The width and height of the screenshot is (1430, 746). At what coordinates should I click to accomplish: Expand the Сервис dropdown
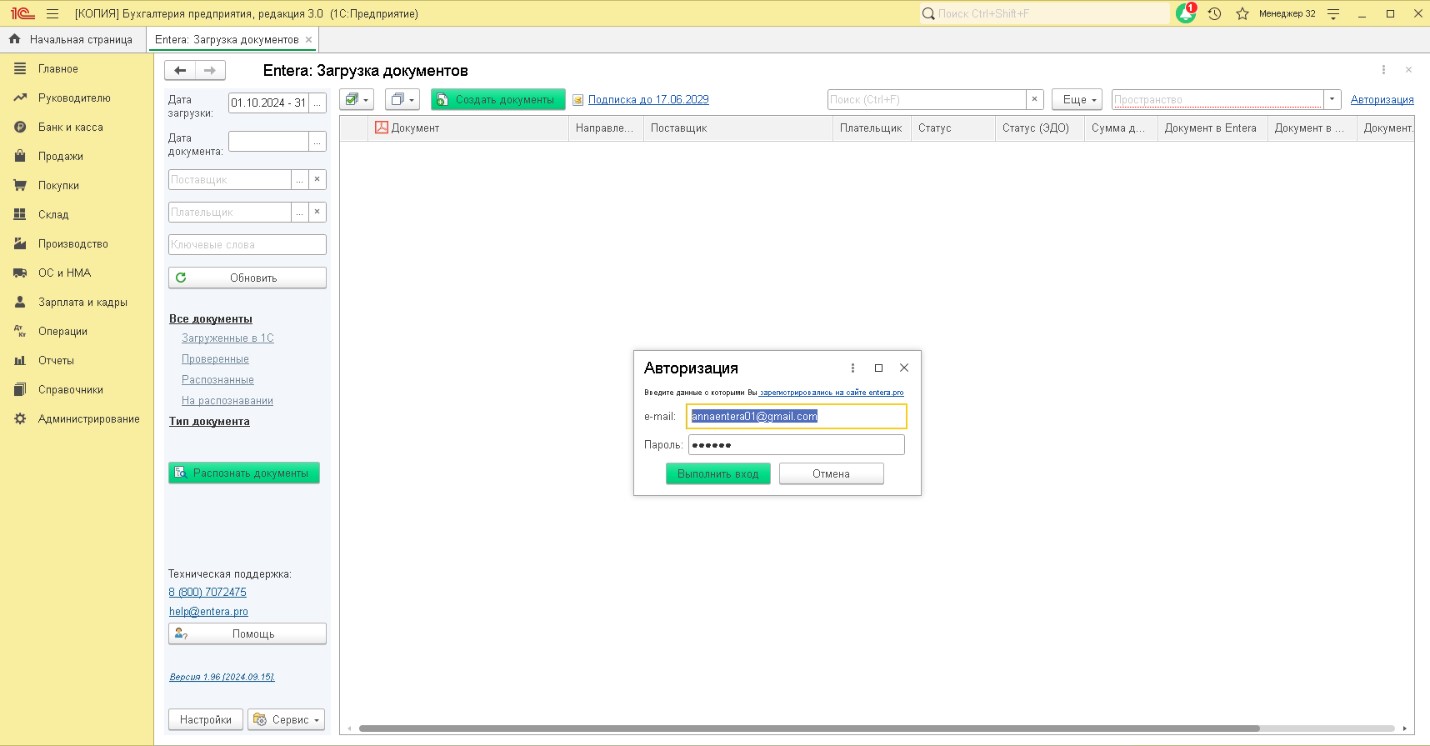pyautogui.click(x=286, y=720)
